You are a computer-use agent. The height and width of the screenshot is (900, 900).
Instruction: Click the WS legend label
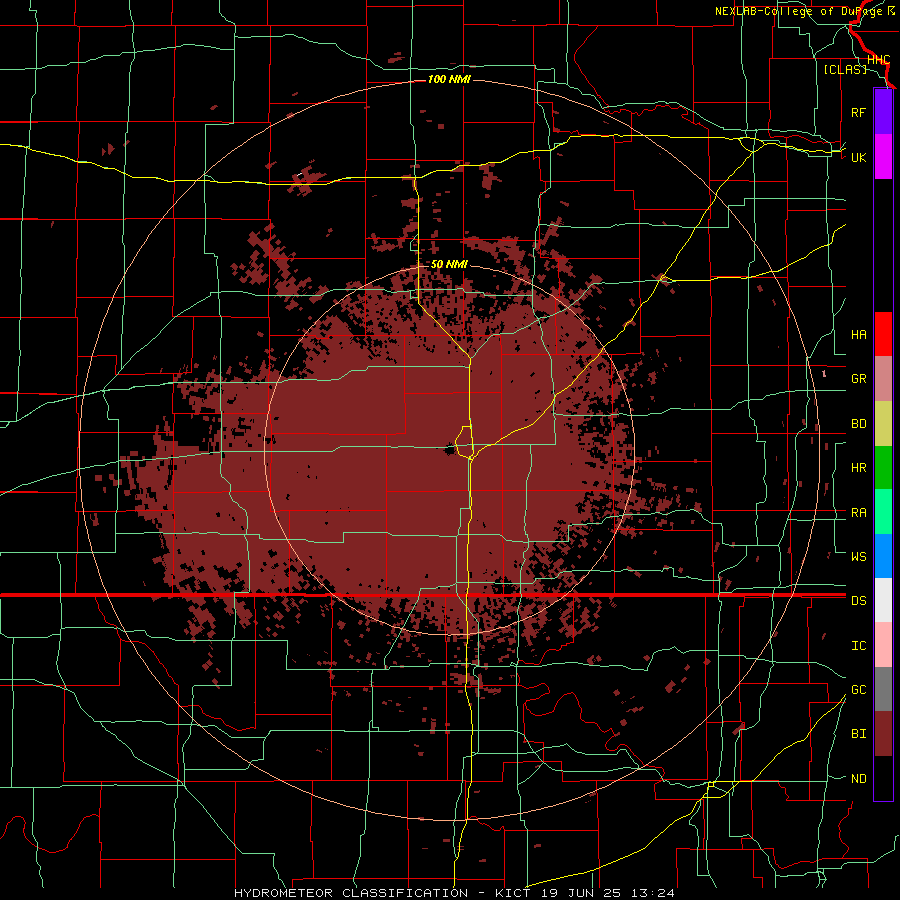[x=858, y=557]
